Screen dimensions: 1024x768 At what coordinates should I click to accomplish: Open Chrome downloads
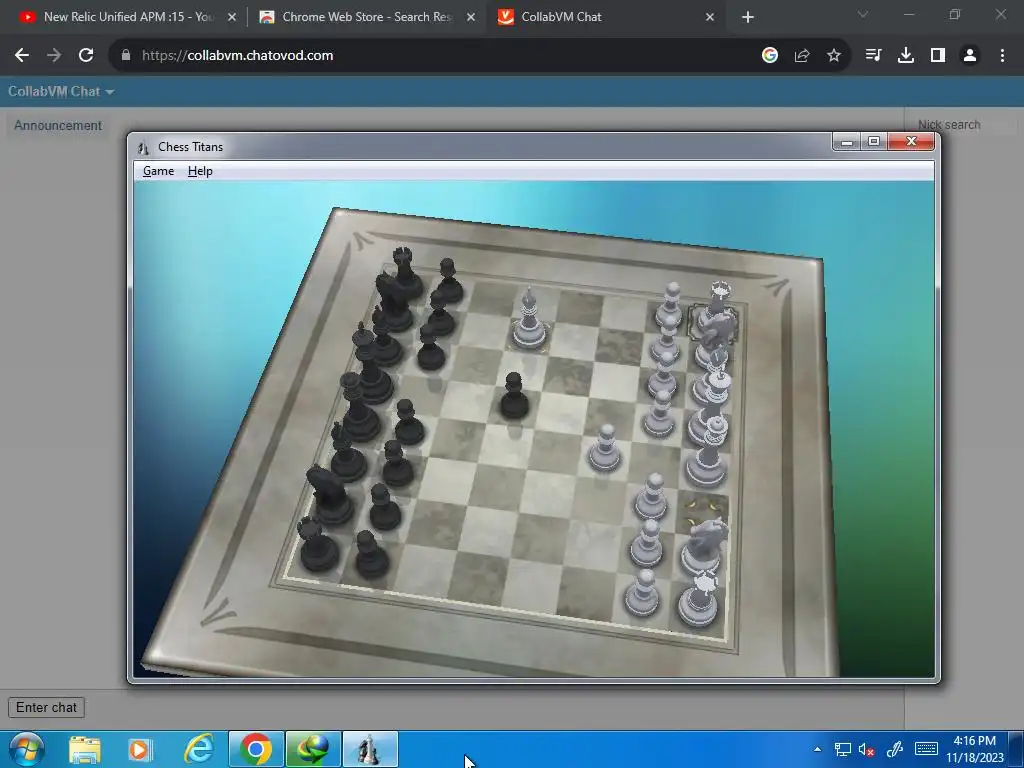906,56
